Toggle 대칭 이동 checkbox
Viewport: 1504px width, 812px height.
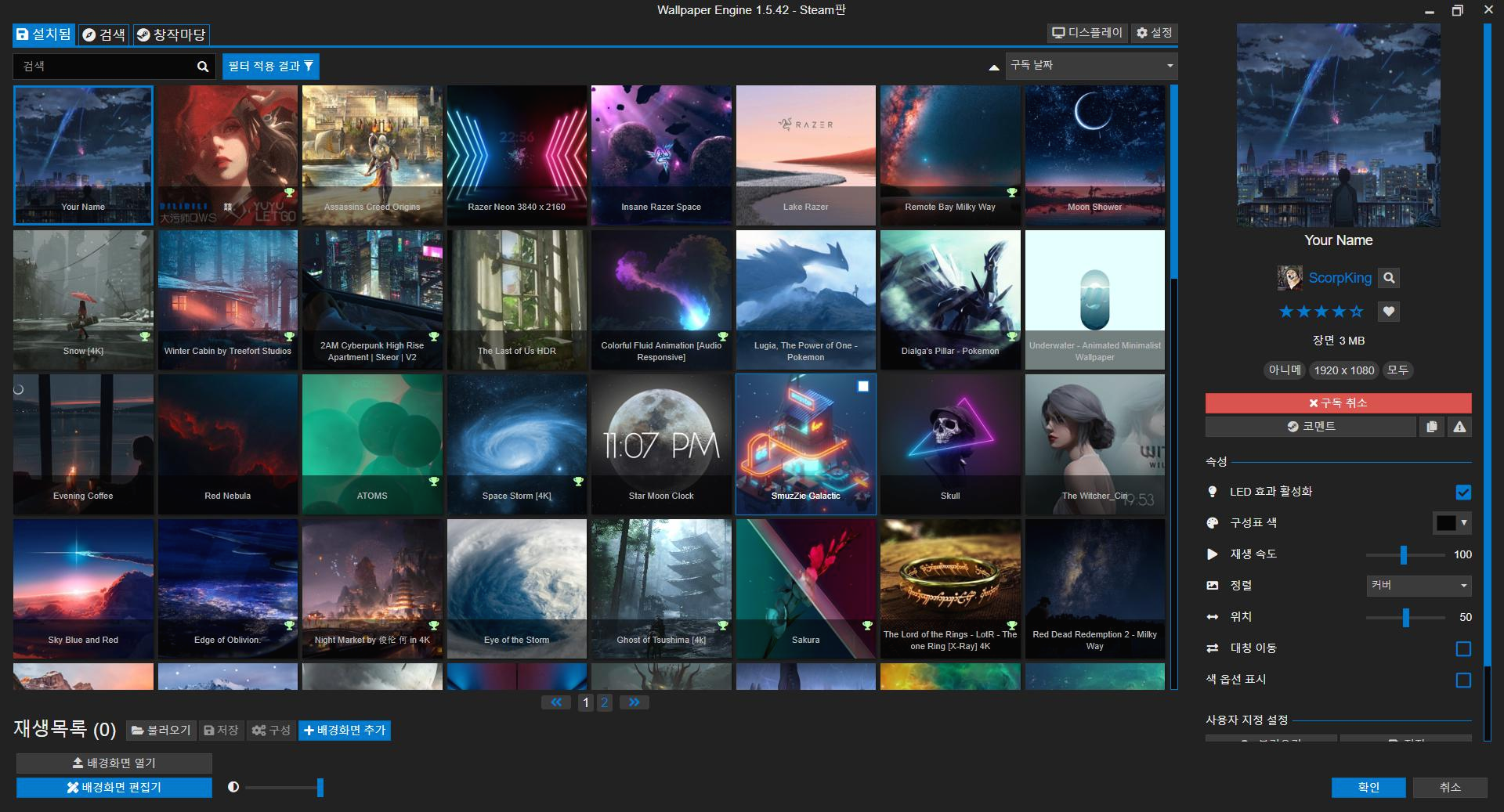(1463, 648)
